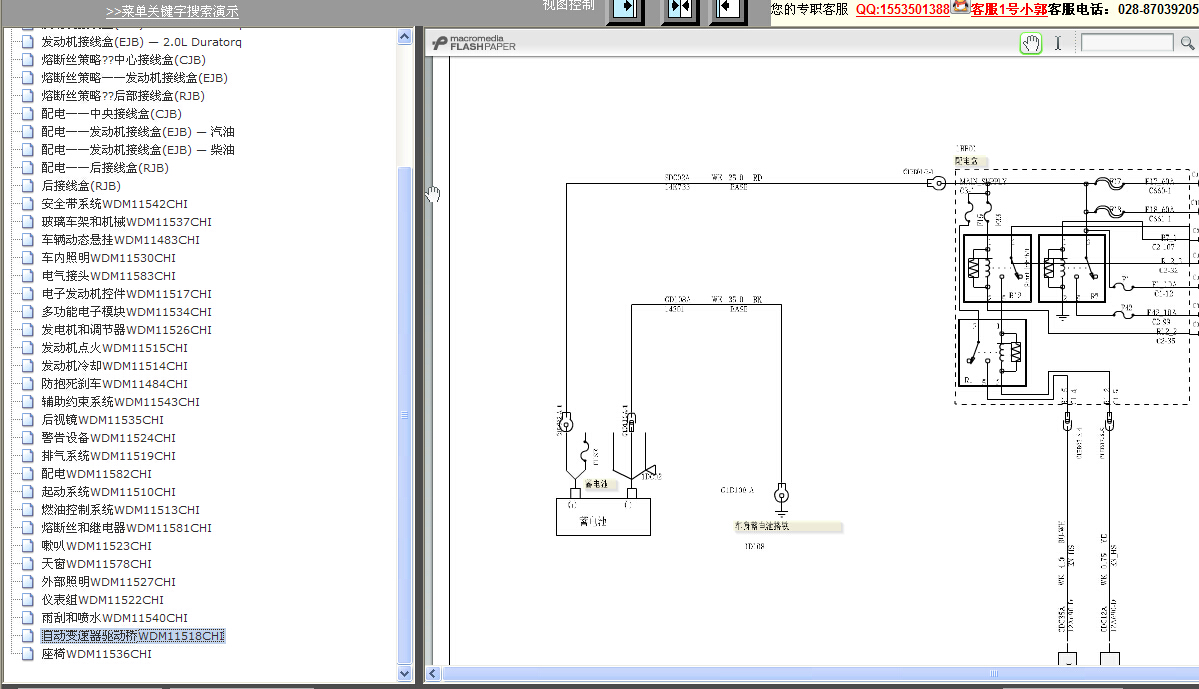Open the 菜单关键字搜索演示 link
Viewport: 1199px width, 689px height.
[x=172, y=11]
